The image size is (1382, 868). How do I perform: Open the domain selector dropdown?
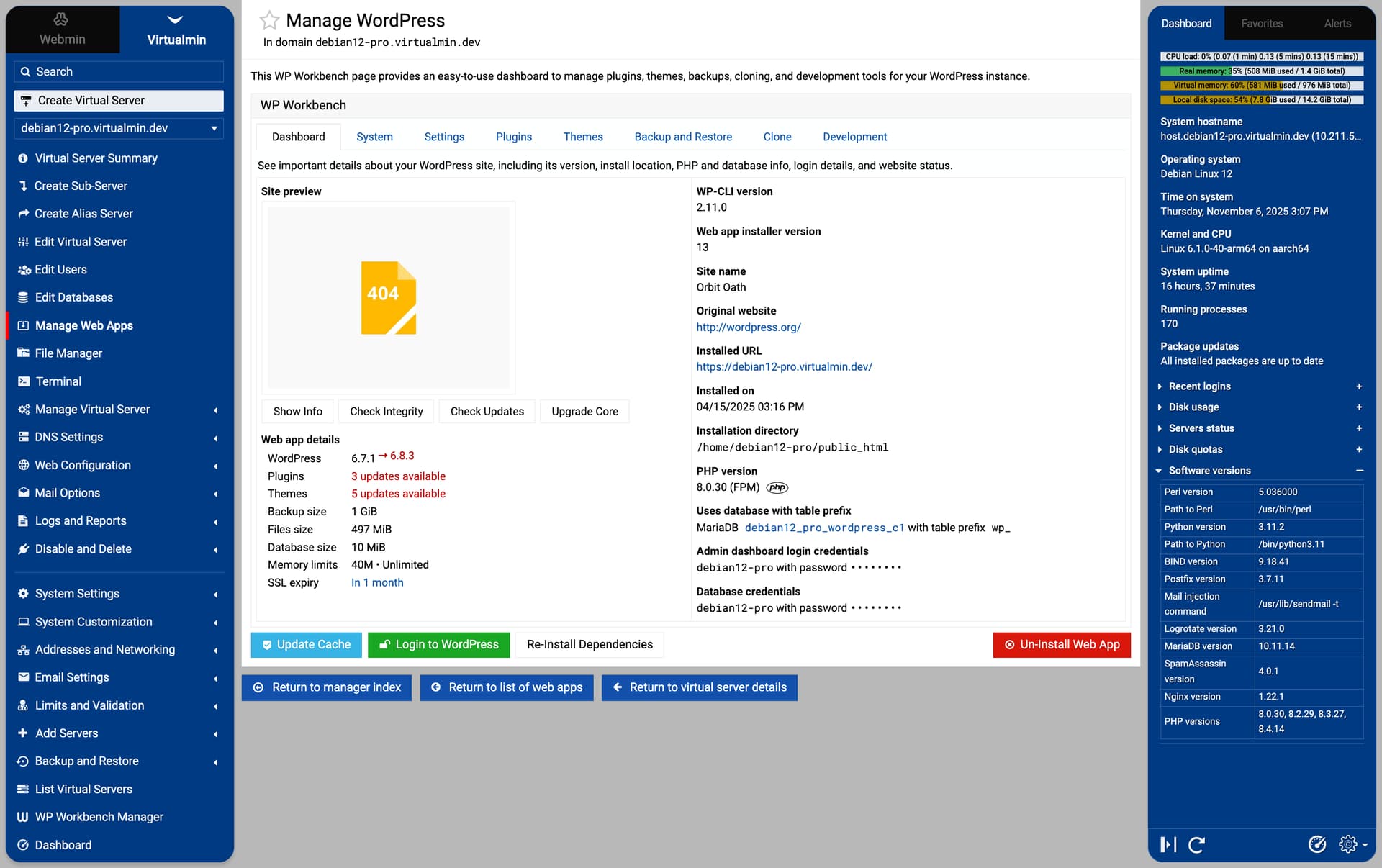pyautogui.click(x=119, y=128)
